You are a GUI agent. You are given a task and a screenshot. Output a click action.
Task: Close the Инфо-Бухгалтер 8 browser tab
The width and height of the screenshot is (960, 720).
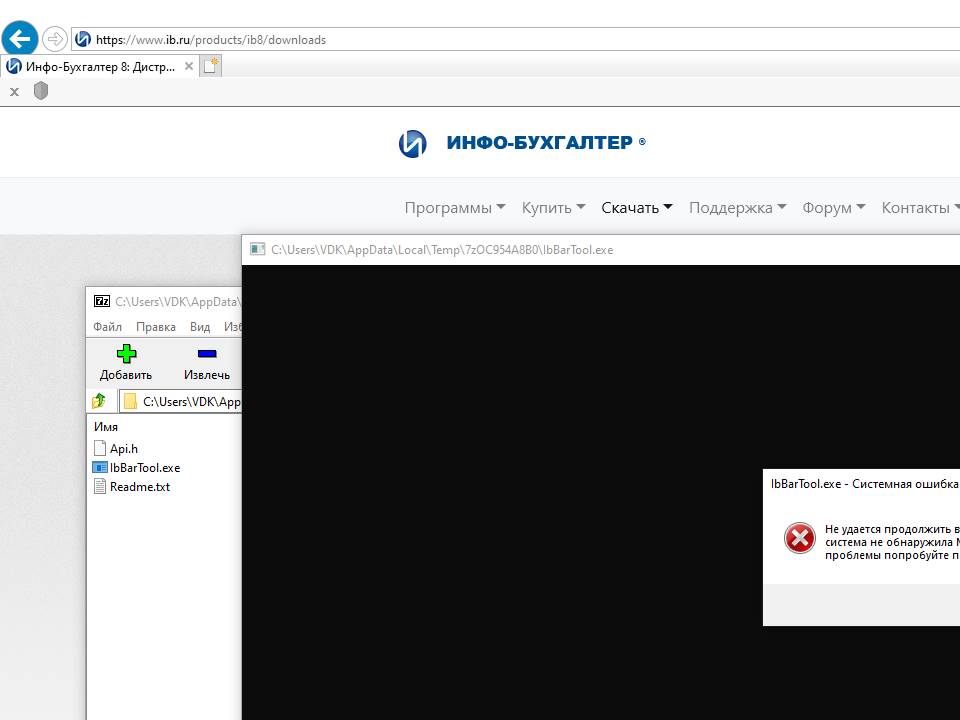pos(189,66)
